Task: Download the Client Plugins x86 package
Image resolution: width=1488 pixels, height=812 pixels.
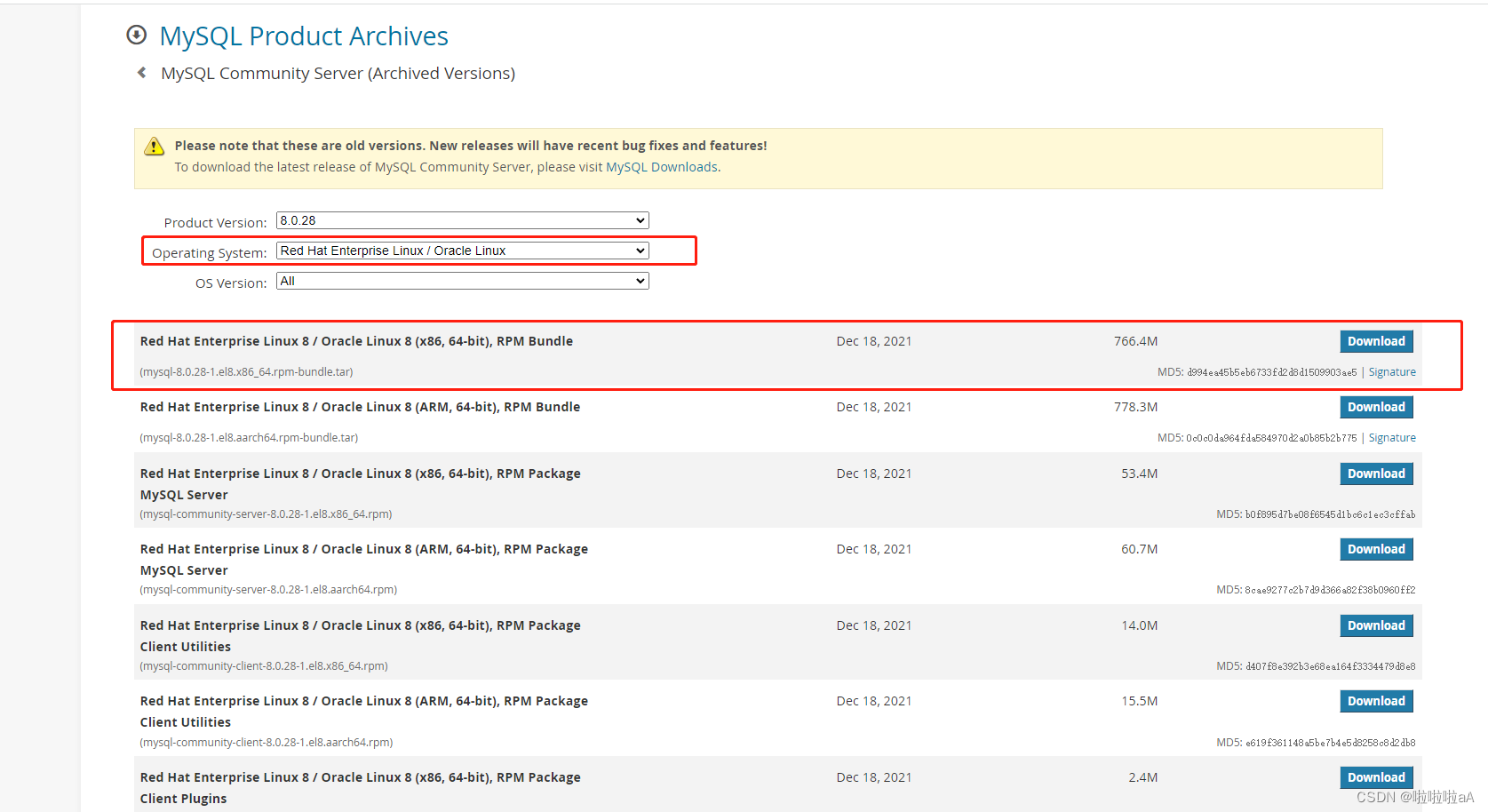Action: point(1376,776)
